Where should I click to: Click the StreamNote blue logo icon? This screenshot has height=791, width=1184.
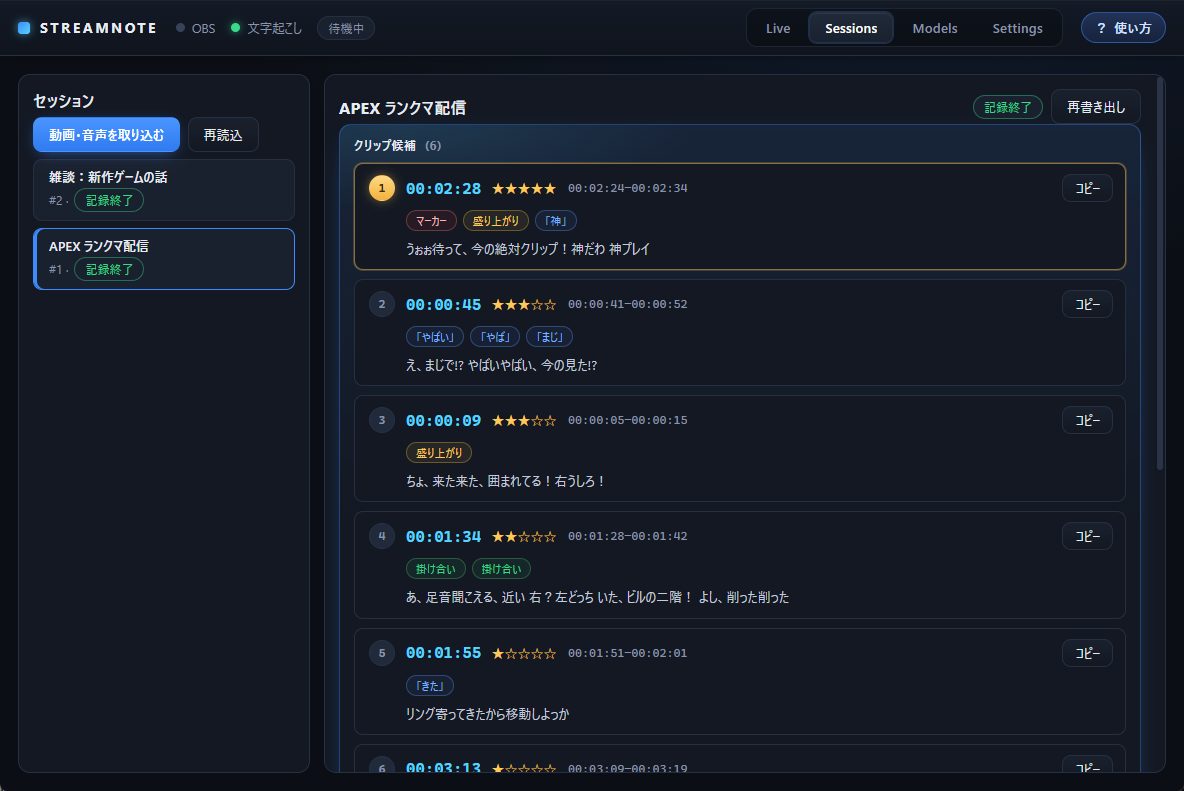click(x=24, y=28)
